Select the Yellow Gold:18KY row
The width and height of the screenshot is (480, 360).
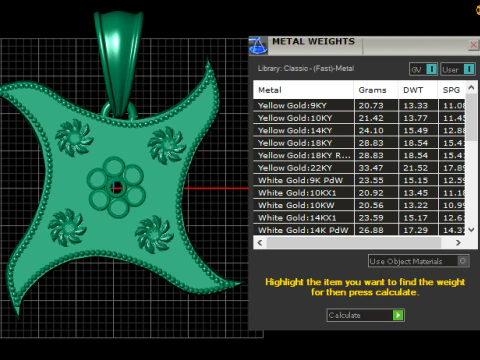click(x=359, y=143)
